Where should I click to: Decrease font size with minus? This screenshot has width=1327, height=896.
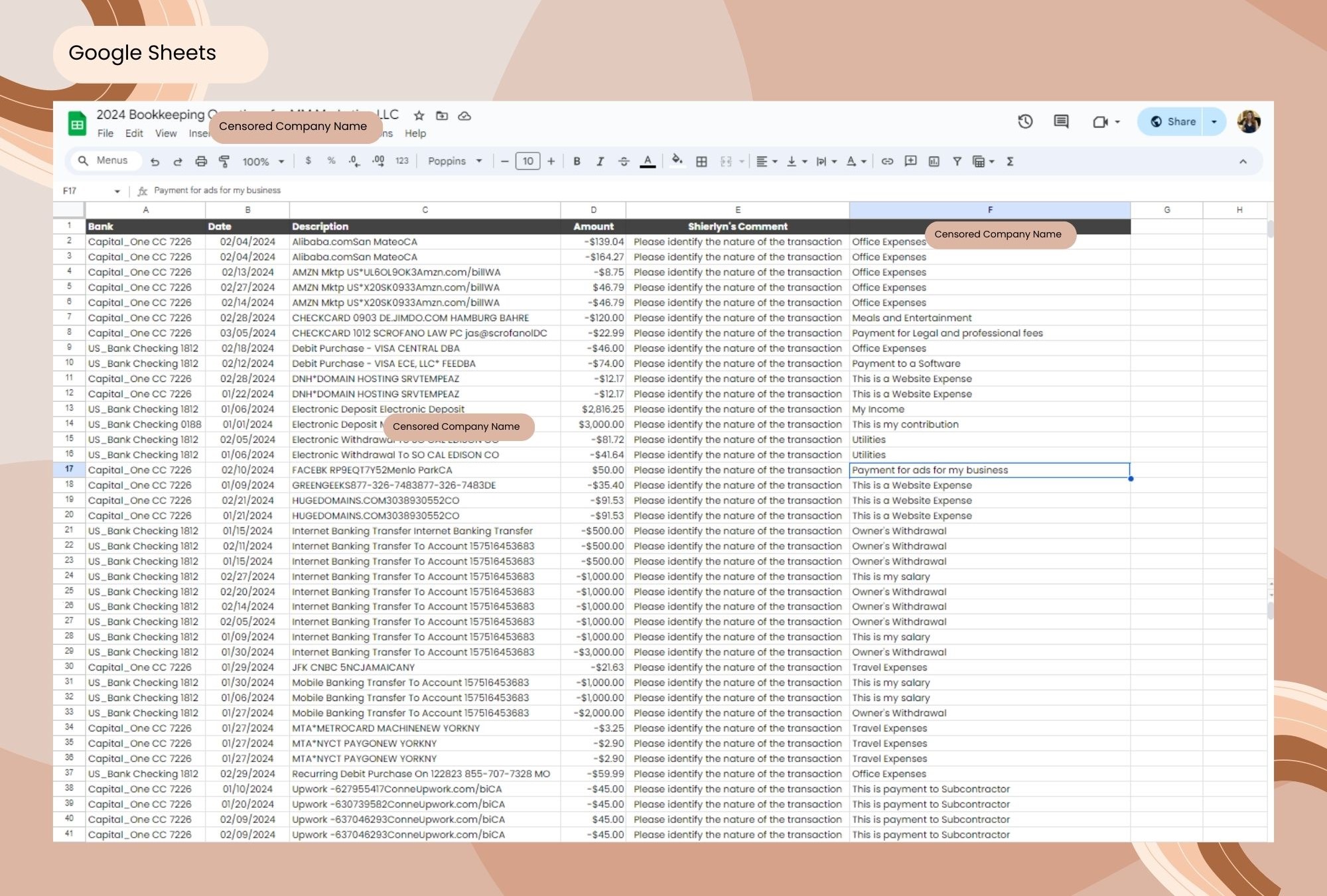[504, 161]
